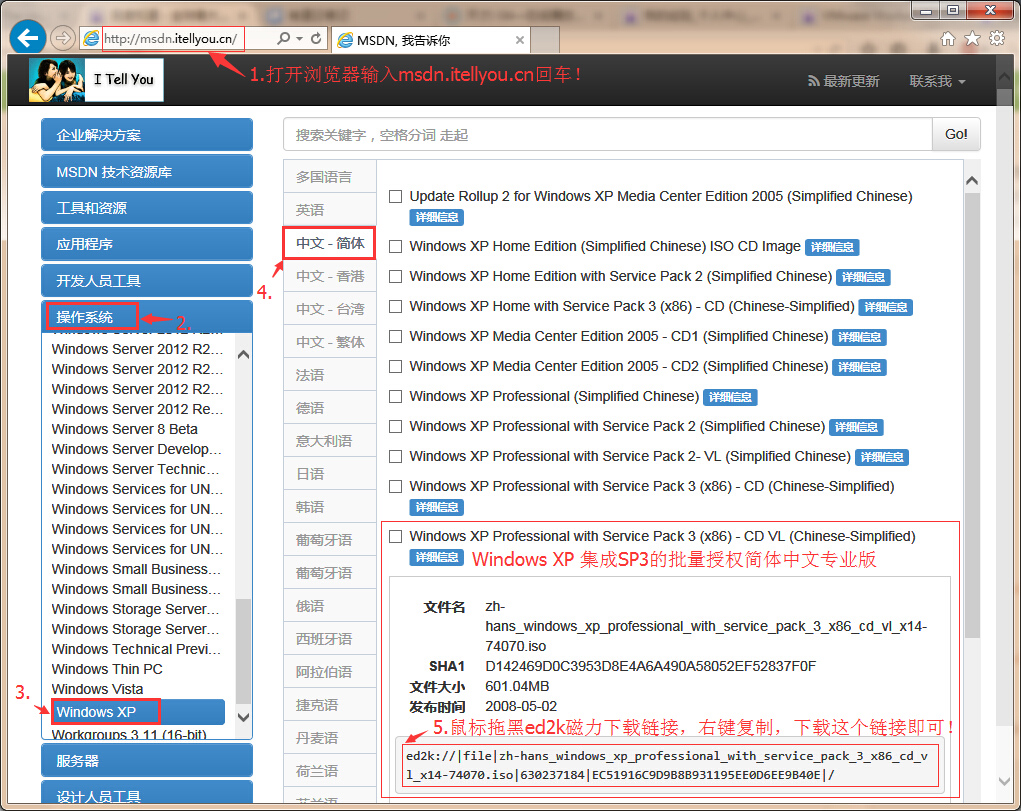Screen dimensions: 1021x811
Task: Open the browser Tools gear icon
Action: [x=997, y=39]
